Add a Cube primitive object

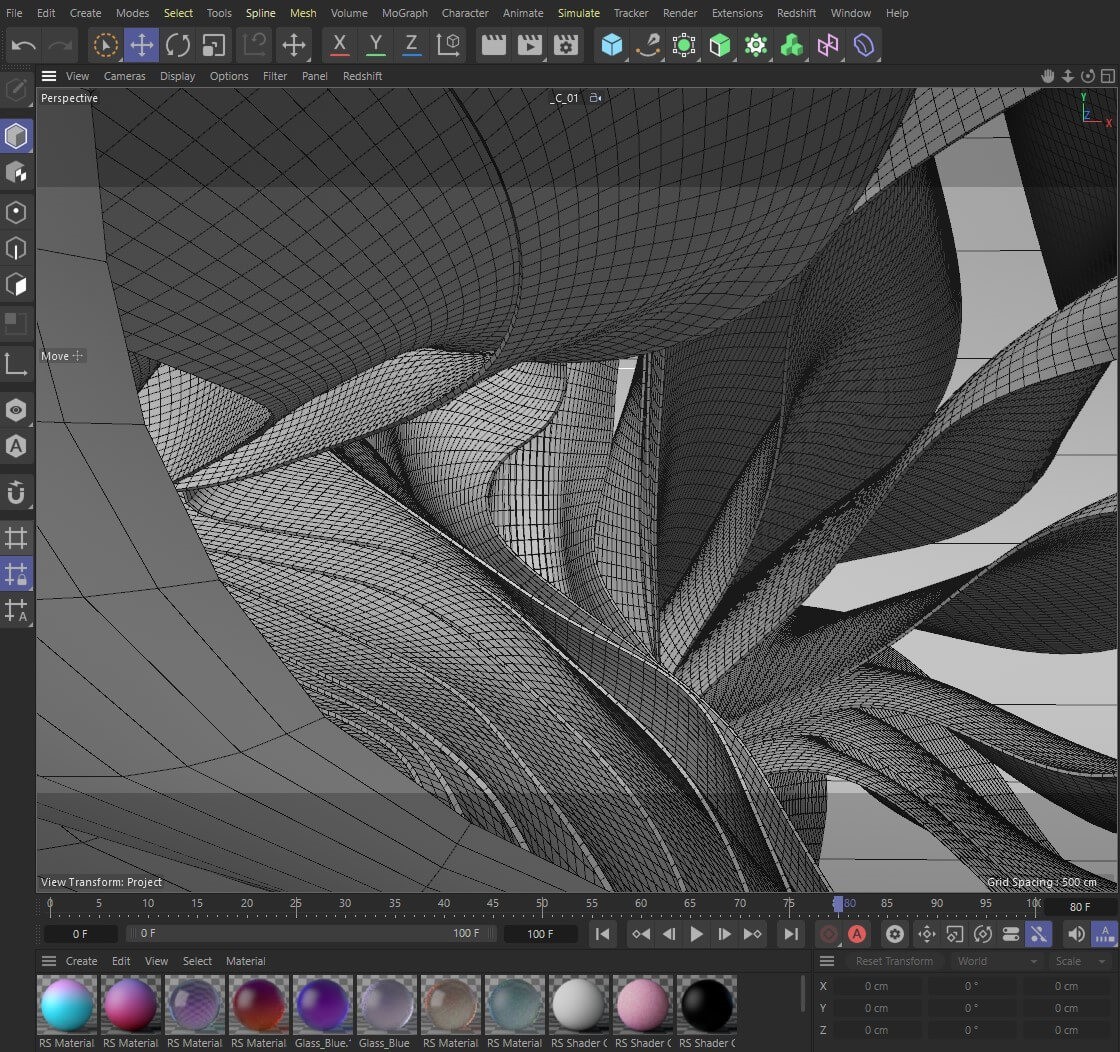click(x=612, y=45)
